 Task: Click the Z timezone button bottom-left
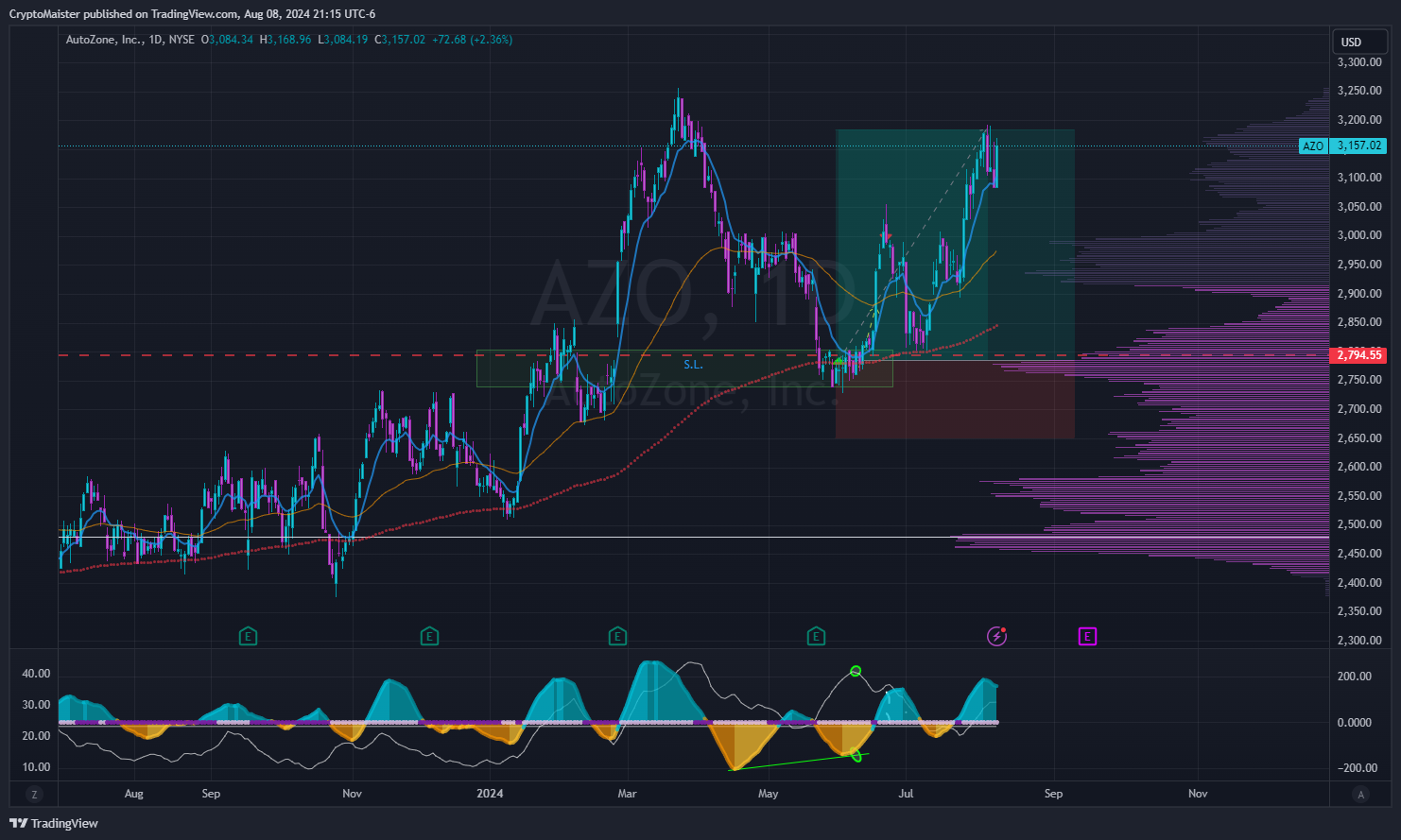tap(34, 794)
